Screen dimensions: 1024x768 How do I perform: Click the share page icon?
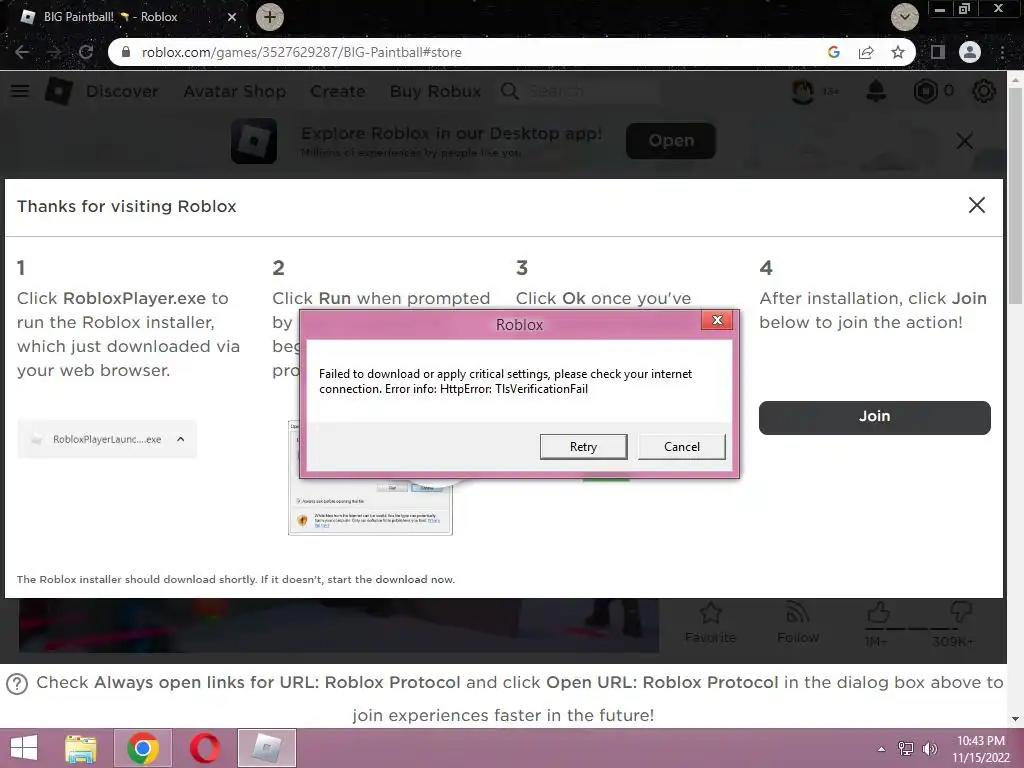(866, 52)
